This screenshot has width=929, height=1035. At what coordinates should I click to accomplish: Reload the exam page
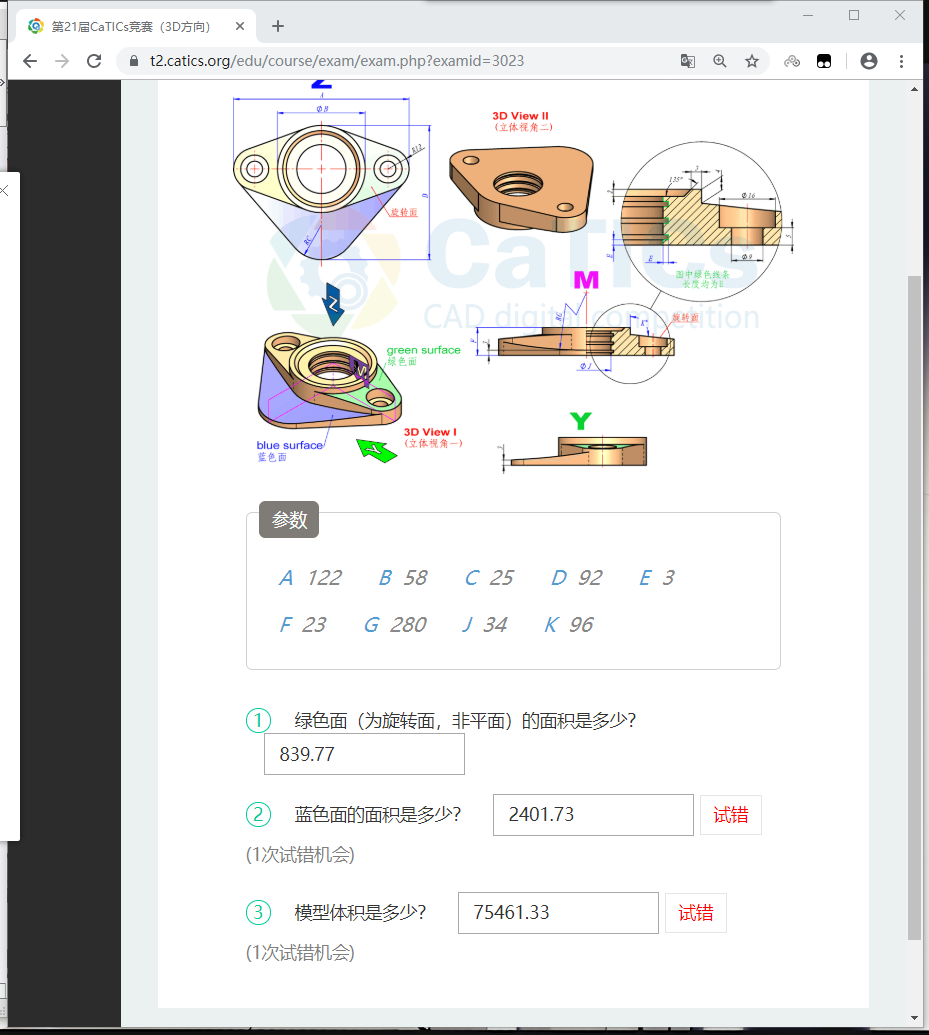point(94,61)
